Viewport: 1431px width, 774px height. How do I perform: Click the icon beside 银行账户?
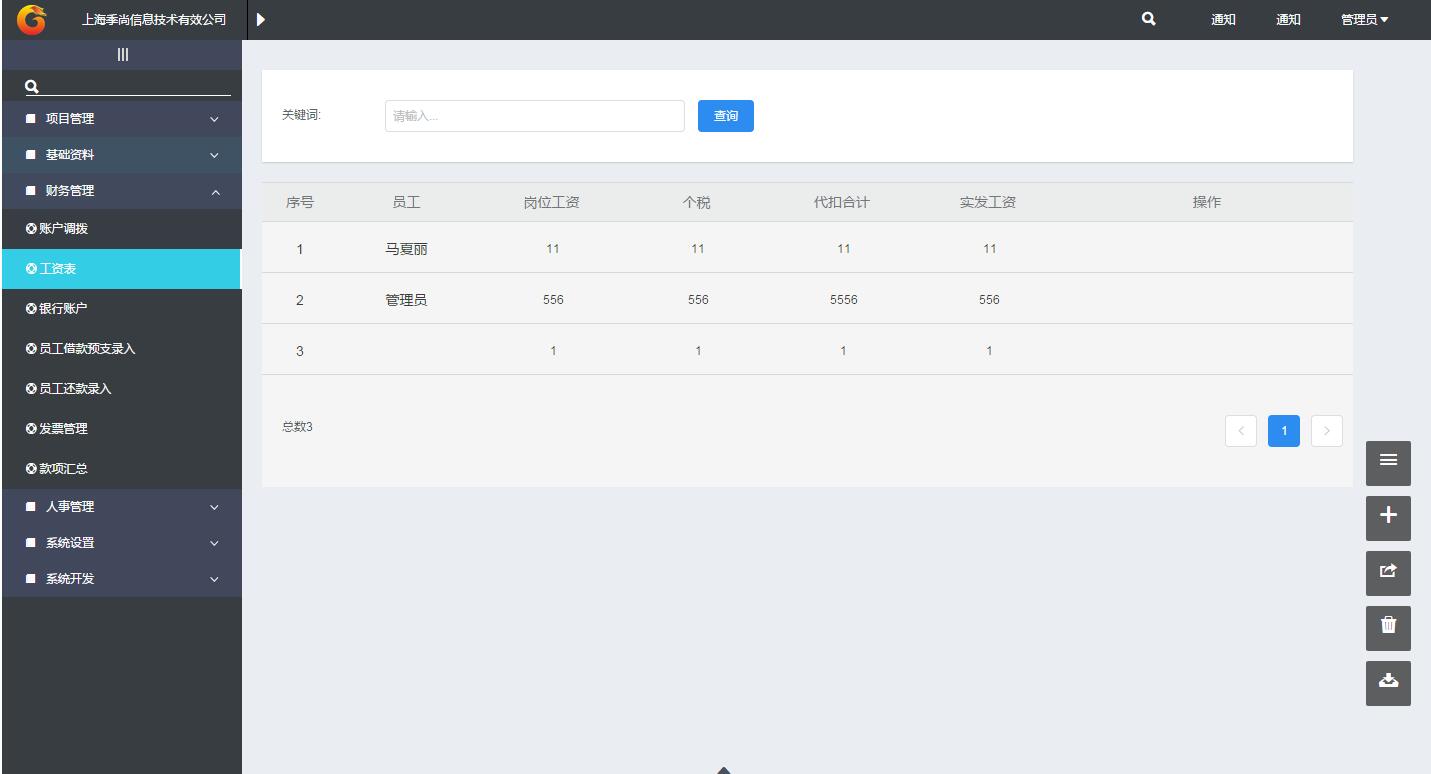coord(31,309)
